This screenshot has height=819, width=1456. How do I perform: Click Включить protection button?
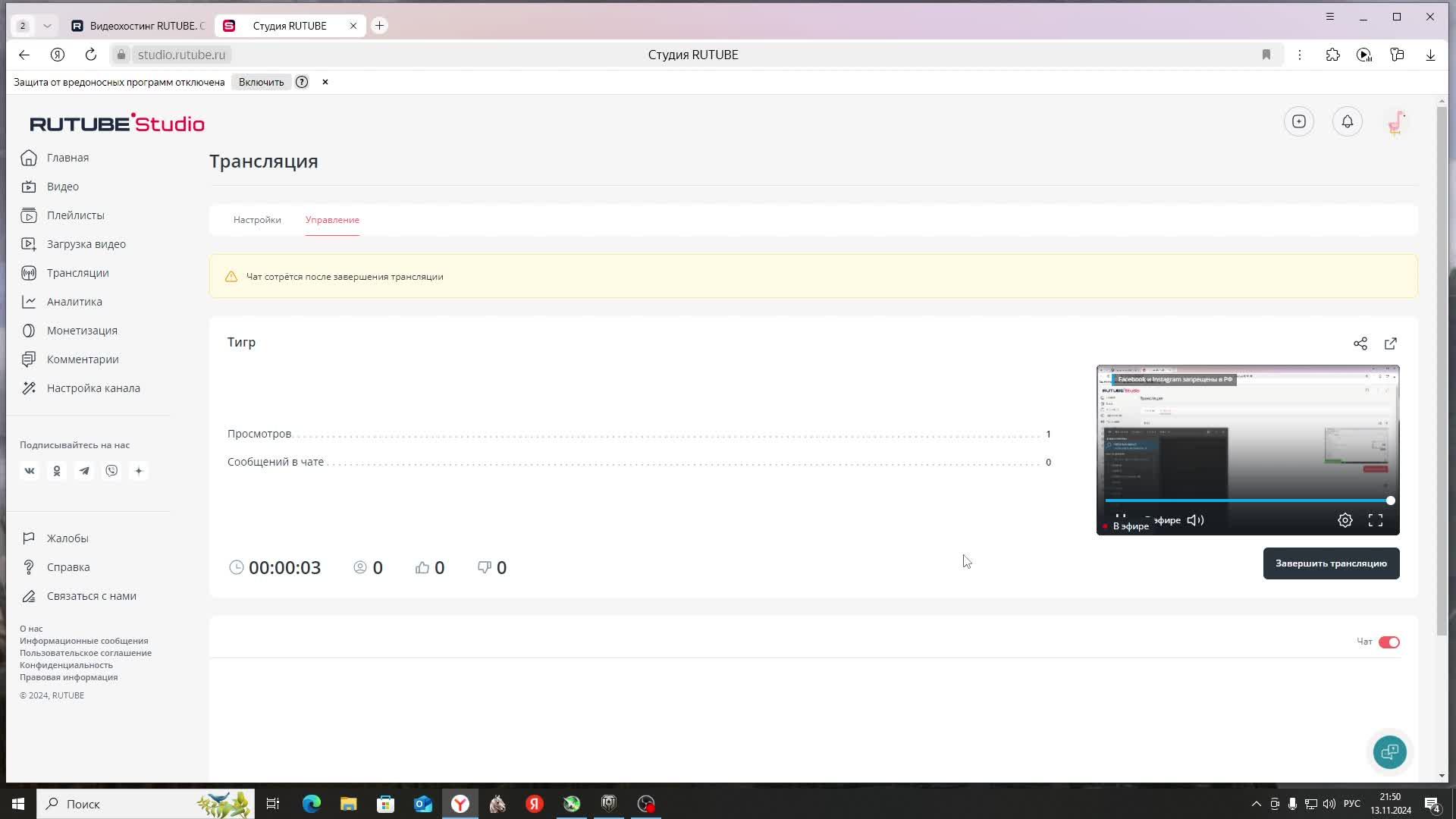point(261,82)
